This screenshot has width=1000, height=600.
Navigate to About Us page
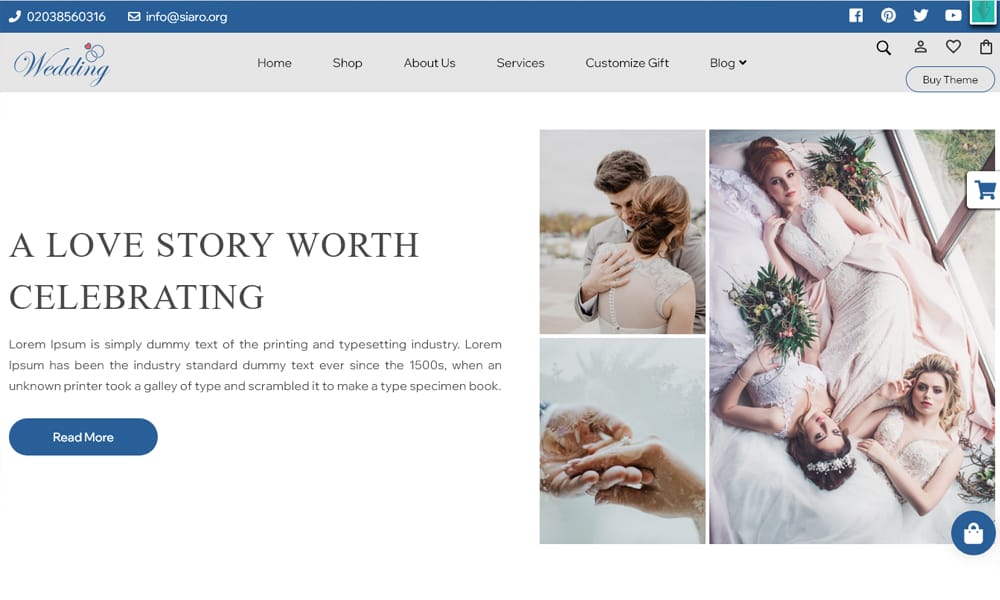coord(429,63)
